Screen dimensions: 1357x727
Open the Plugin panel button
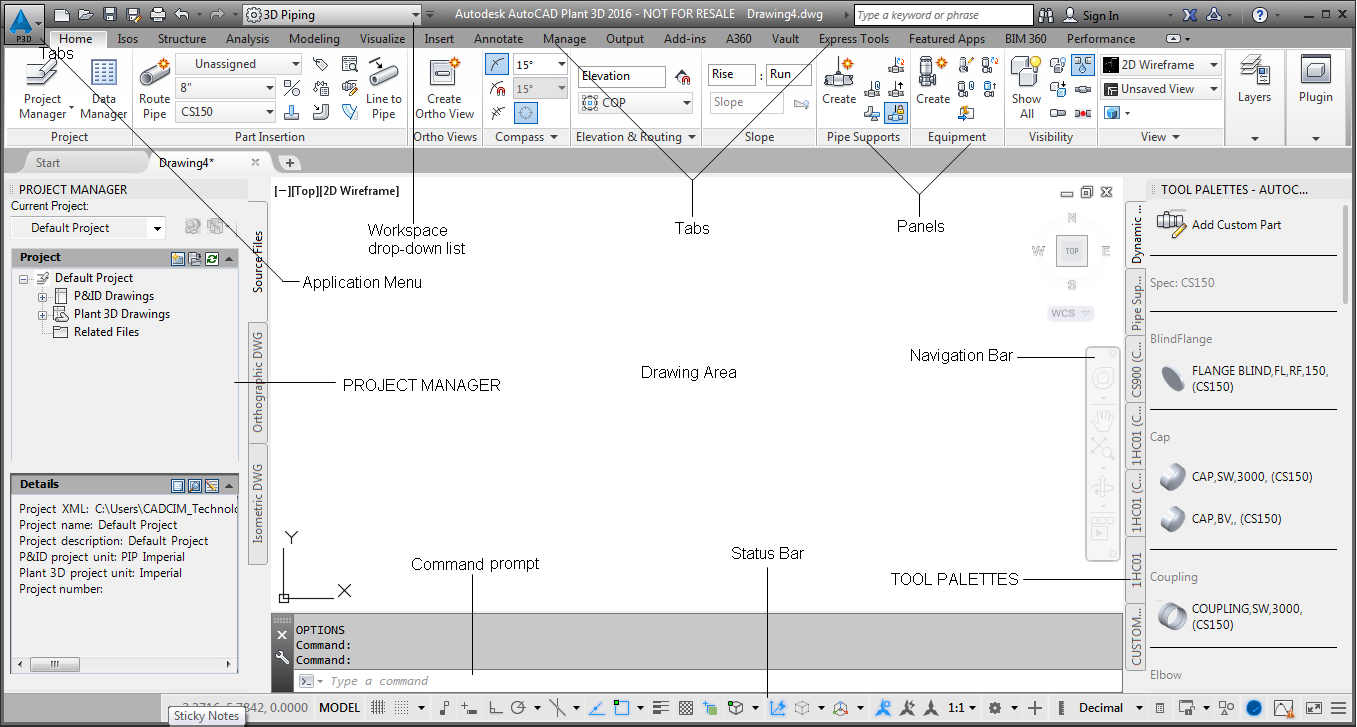coord(1316,80)
